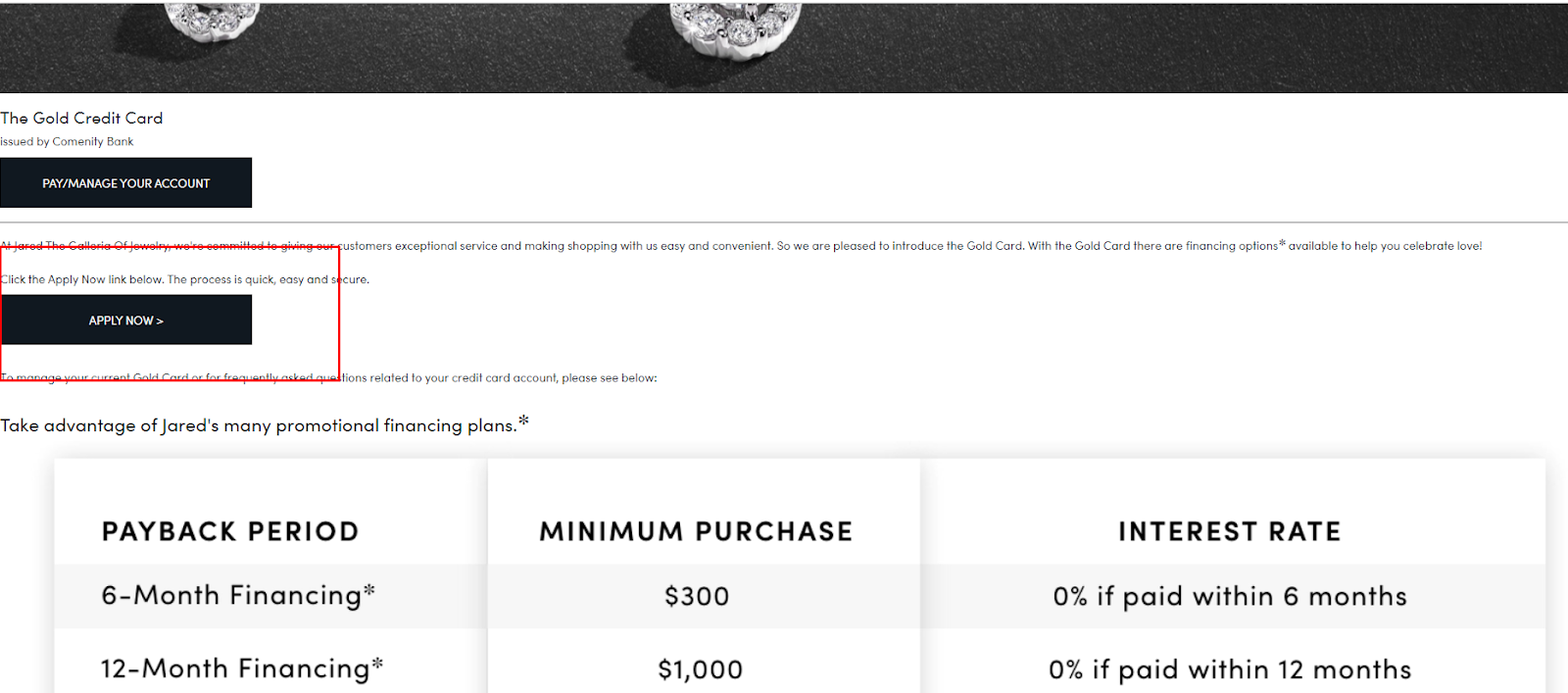Click the center diamond jewelry image in banner
Viewport: 1568px width, 693px height.
coord(734,25)
